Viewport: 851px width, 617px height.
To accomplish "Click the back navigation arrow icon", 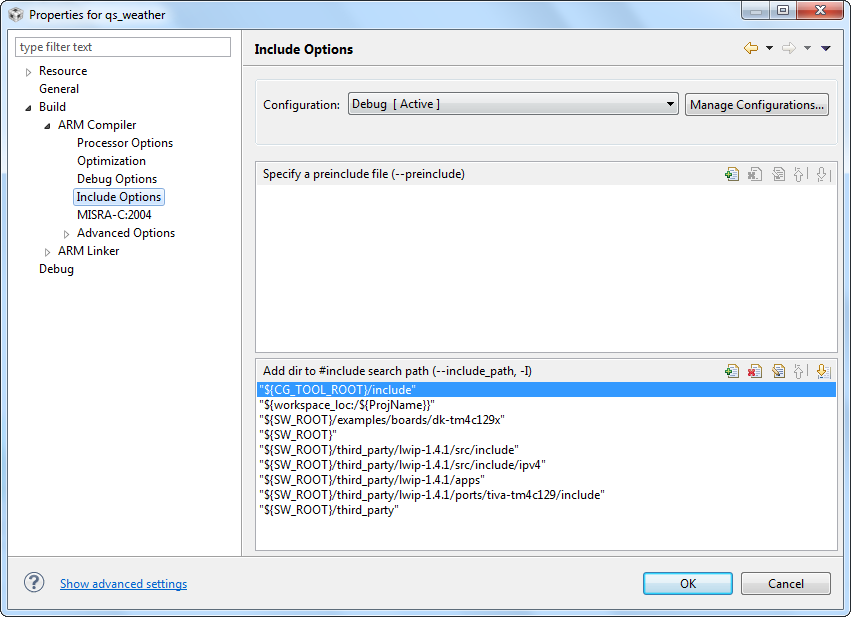I will coord(751,48).
